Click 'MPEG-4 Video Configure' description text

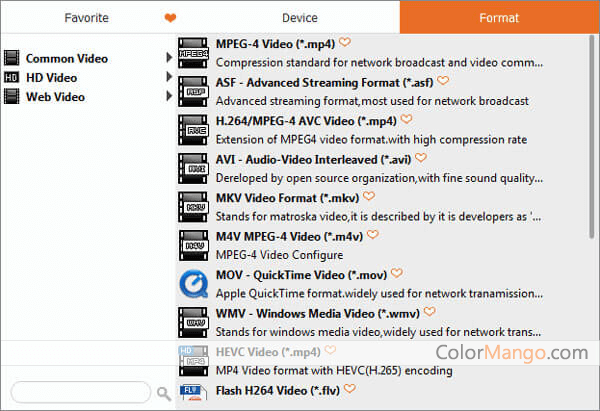279,255
